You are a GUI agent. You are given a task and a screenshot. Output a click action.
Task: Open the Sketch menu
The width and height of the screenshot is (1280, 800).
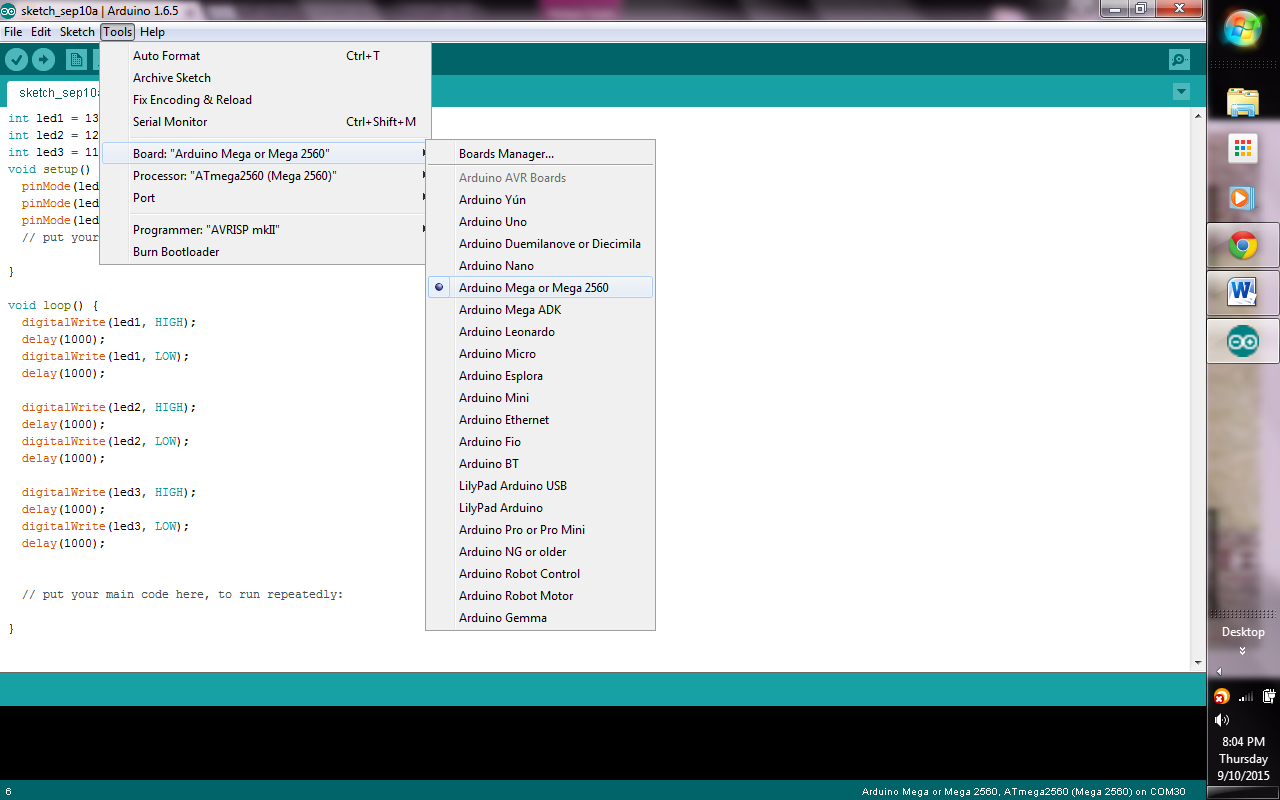point(77,32)
